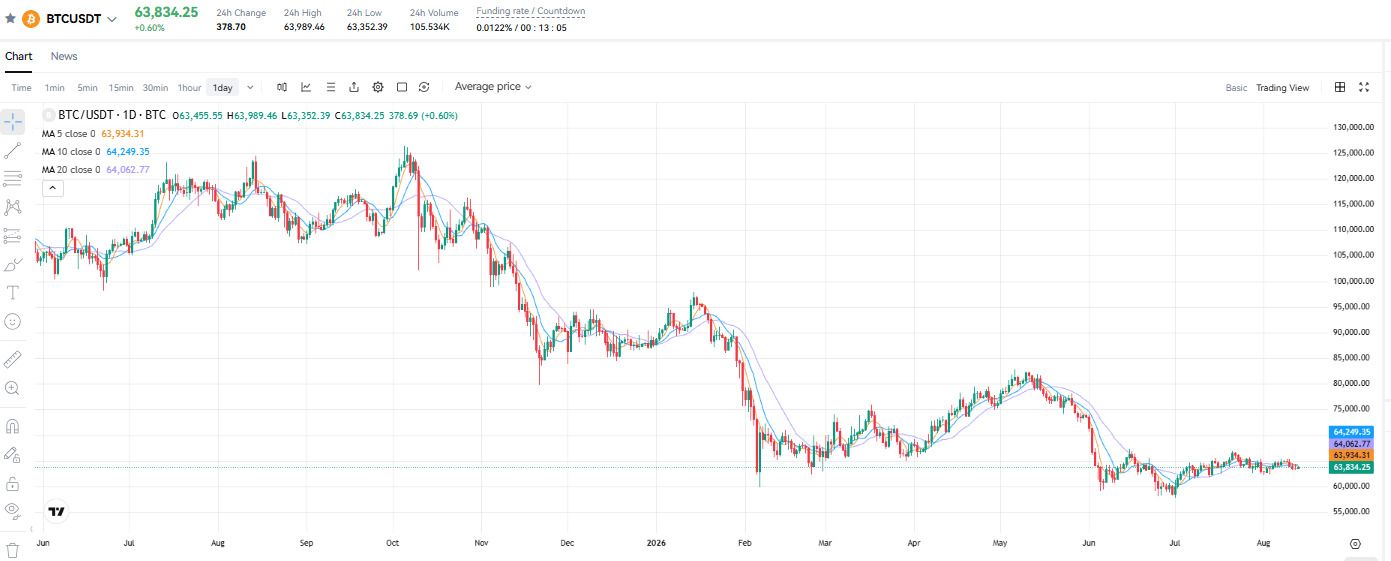Open the emoji sticker tool
The width and height of the screenshot is (1391, 561).
(x=13, y=322)
